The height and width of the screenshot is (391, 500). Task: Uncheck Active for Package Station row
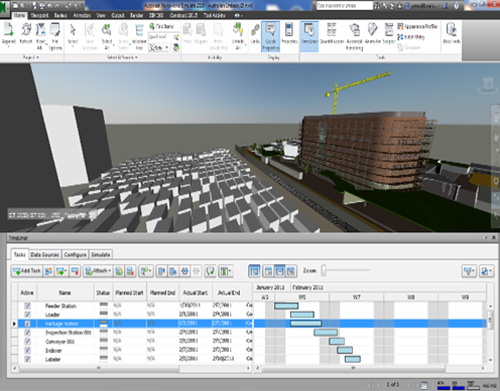28,323
